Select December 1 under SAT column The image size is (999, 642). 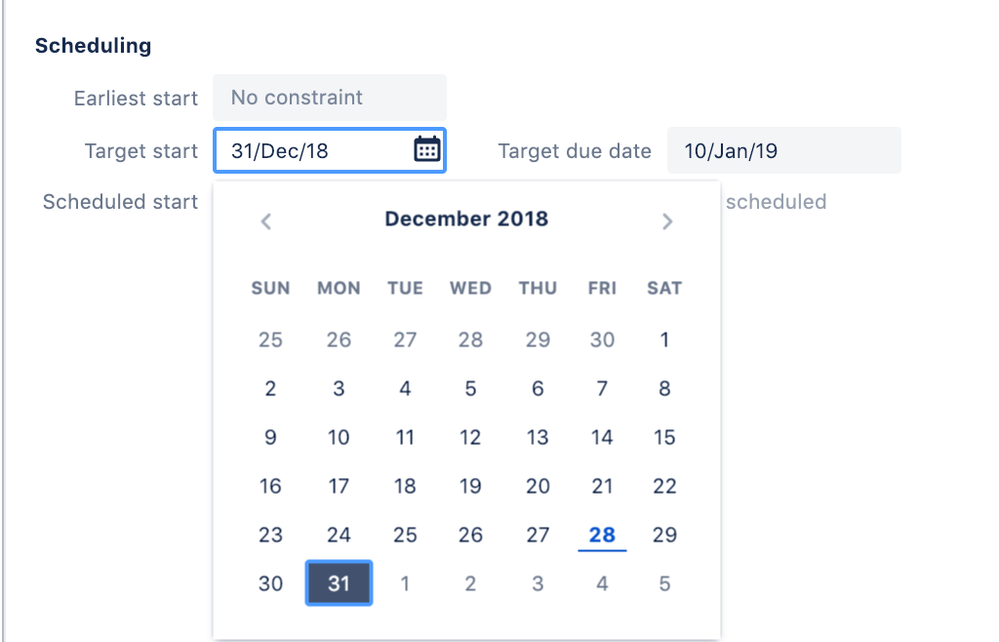click(663, 340)
